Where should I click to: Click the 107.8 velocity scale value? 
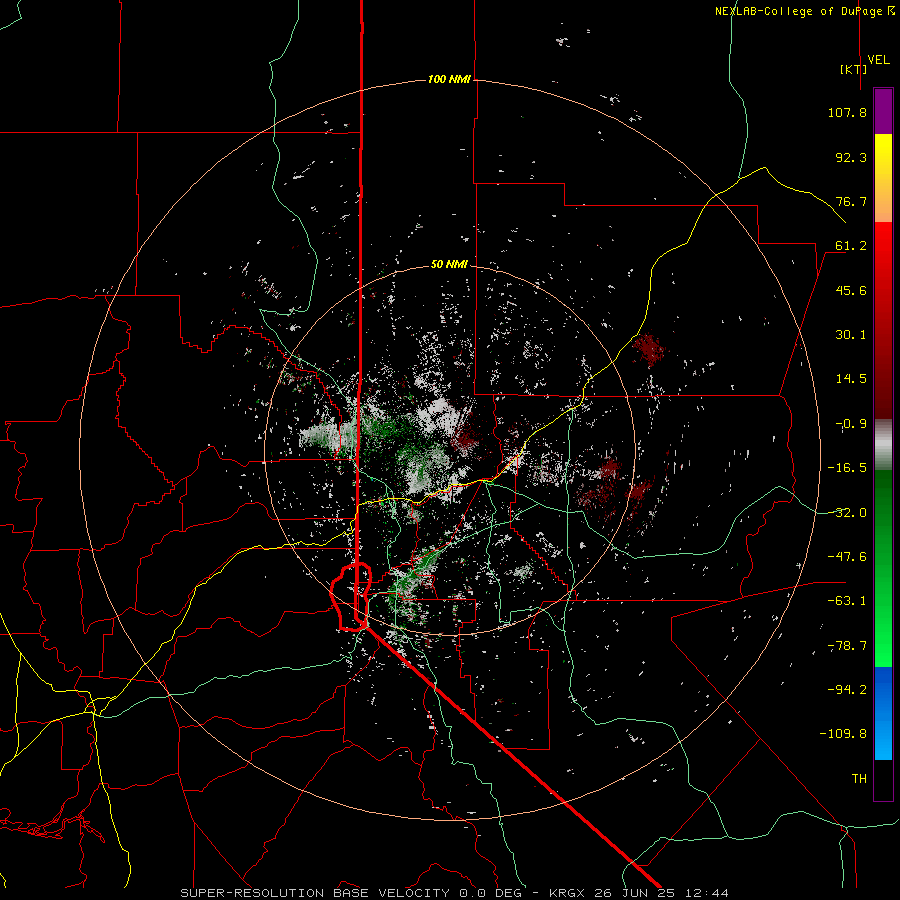pos(847,112)
